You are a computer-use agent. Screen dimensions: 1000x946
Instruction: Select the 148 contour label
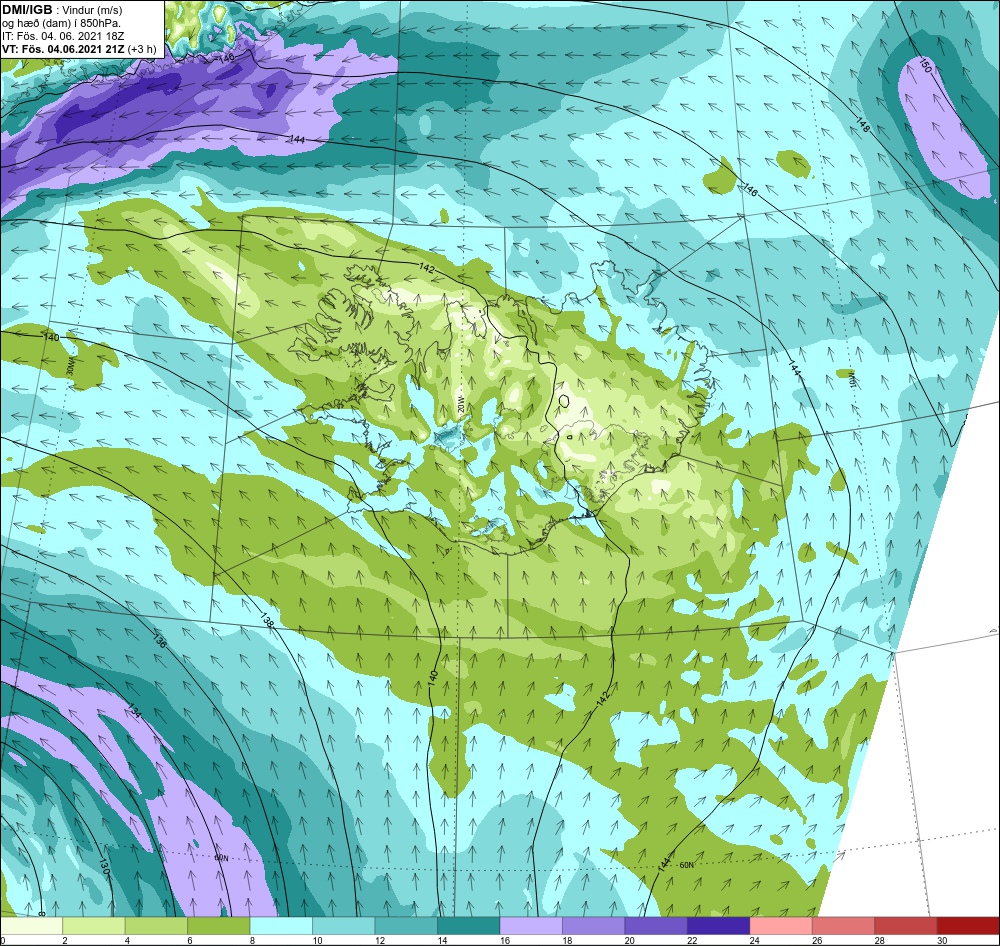coord(862,125)
